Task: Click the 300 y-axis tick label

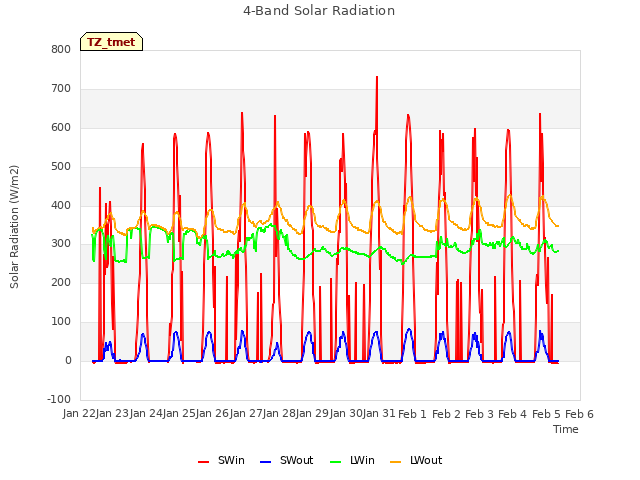Action: (61, 244)
